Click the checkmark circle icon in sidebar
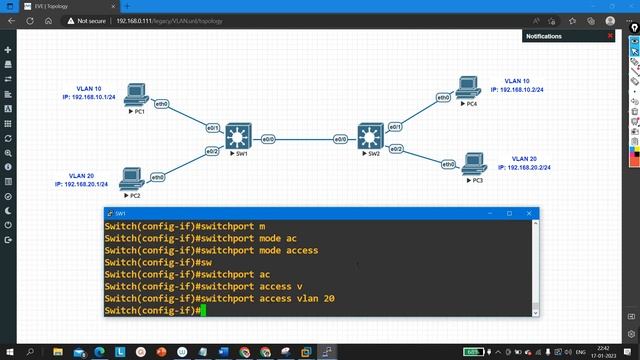Screen dimensions: 640x360 coord(8,196)
